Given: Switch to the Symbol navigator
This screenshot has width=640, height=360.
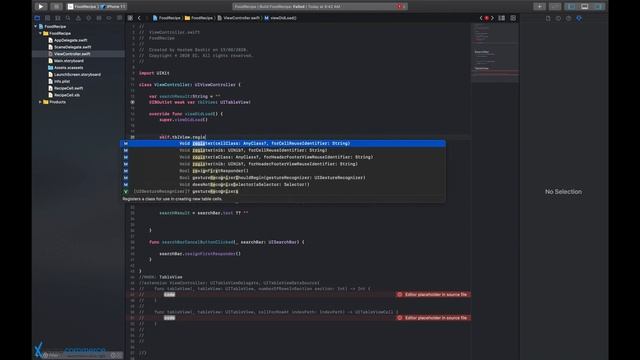Looking at the screenshot, I should [58, 18].
